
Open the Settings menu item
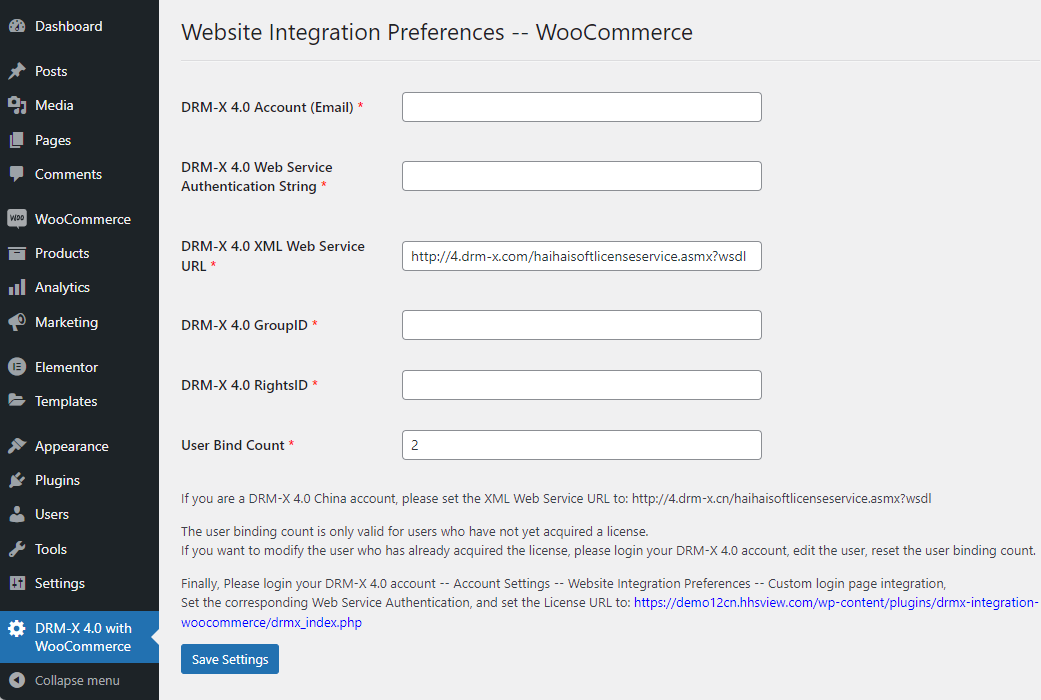60,583
